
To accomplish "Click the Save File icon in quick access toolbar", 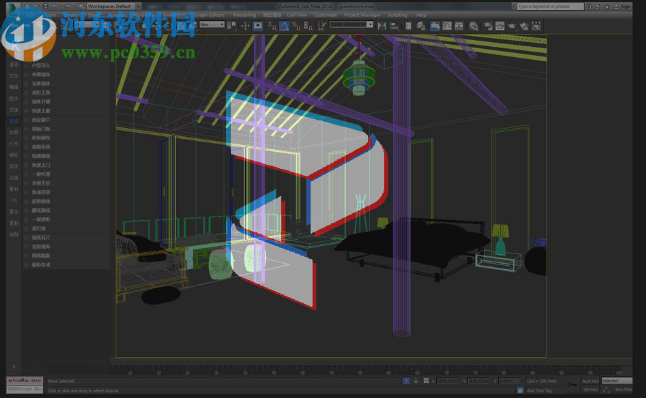I will 46,6.
